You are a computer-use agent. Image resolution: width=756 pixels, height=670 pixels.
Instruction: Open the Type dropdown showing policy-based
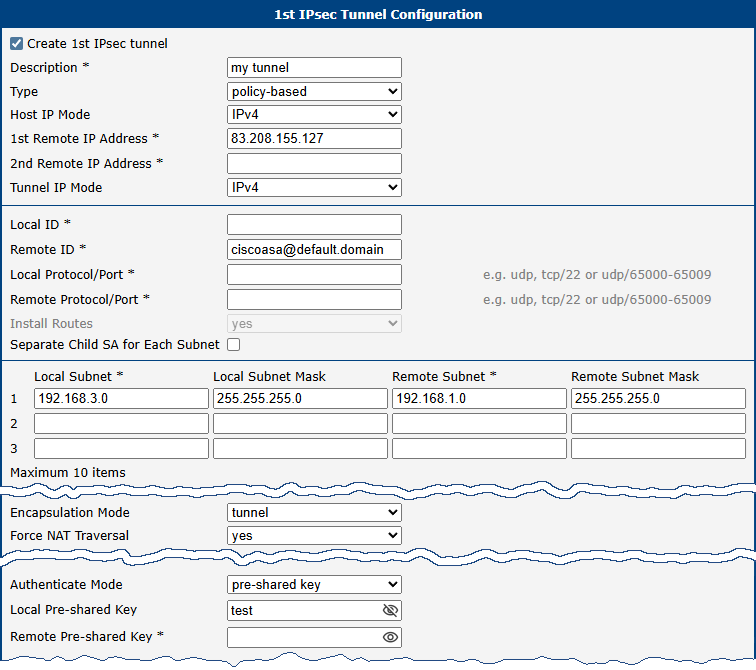point(314,92)
